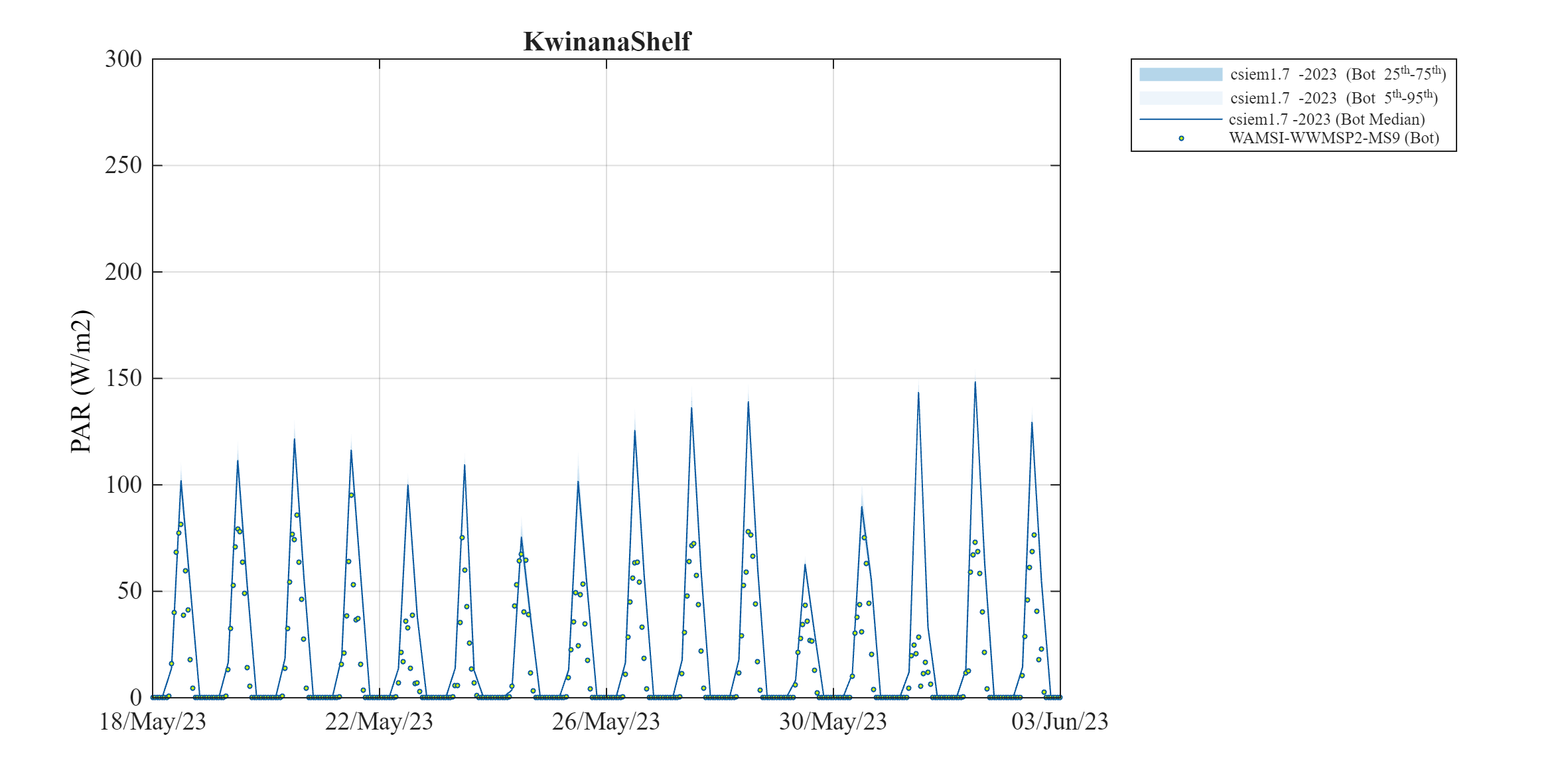Click the KwinanaShelf plot title
The height and width of the screenshot is (784, 1568).
[606, 41]
